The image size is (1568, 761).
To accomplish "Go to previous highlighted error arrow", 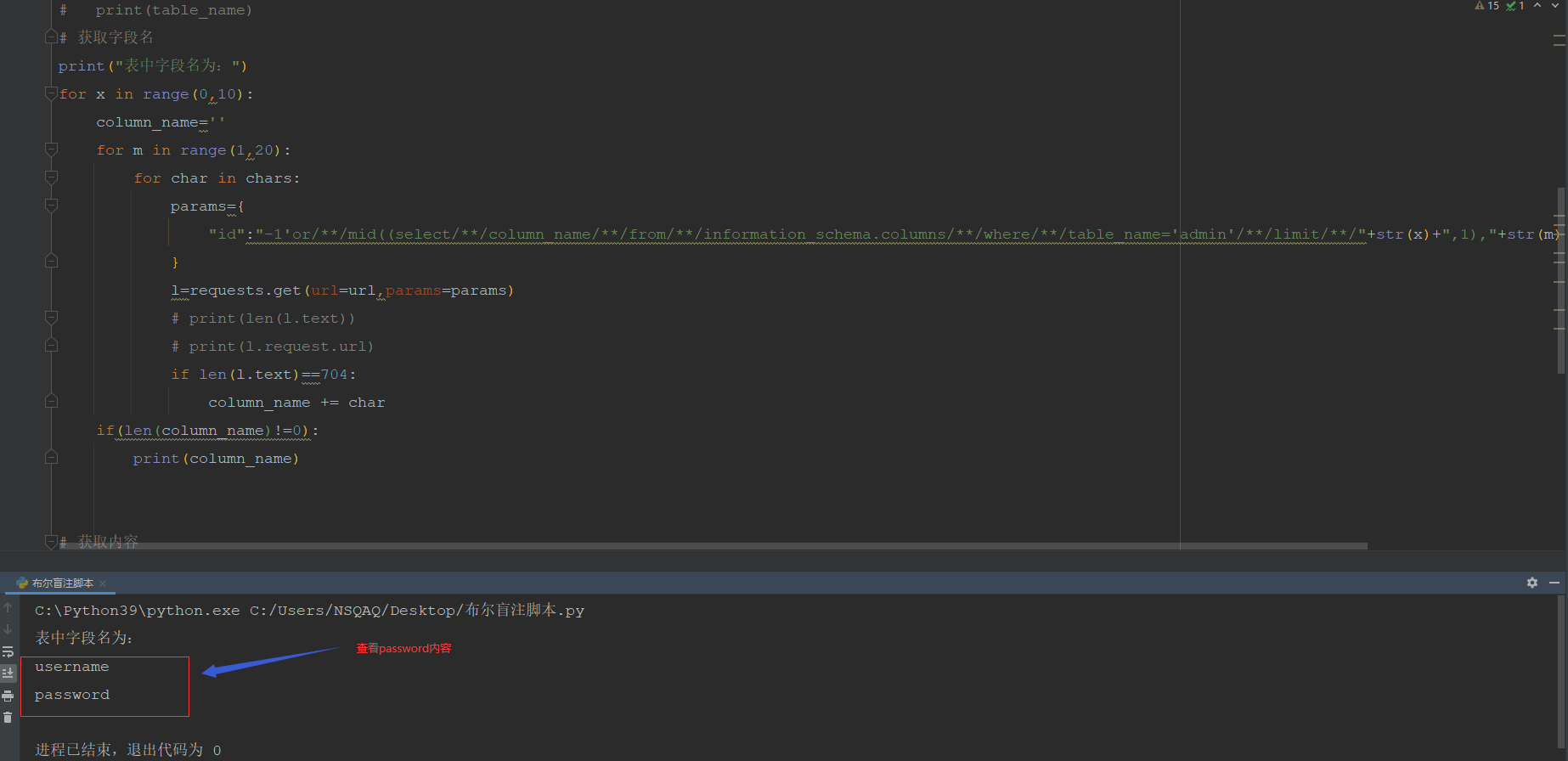I will (1537, 6).
